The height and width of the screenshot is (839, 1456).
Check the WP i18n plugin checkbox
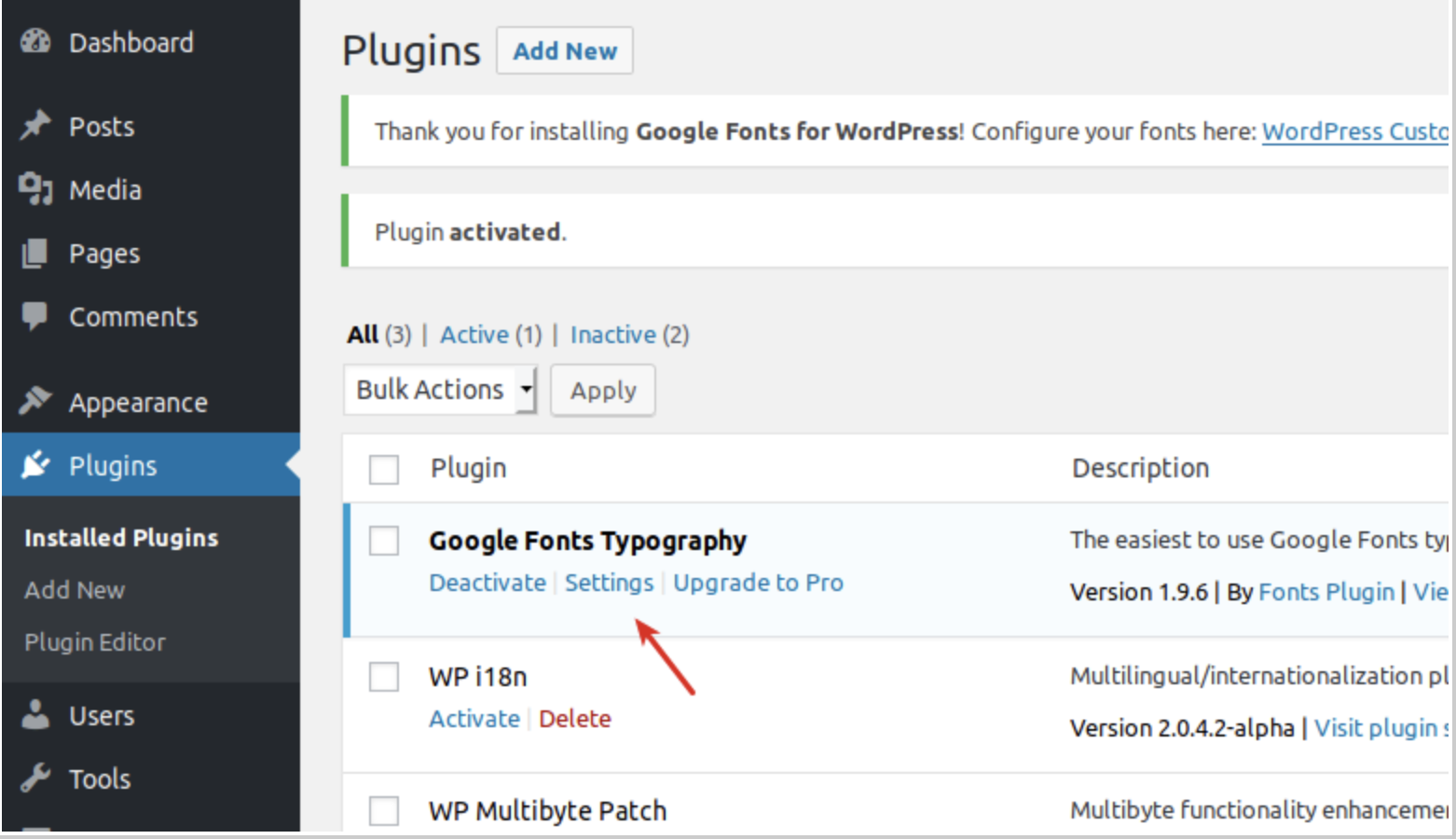384,676
